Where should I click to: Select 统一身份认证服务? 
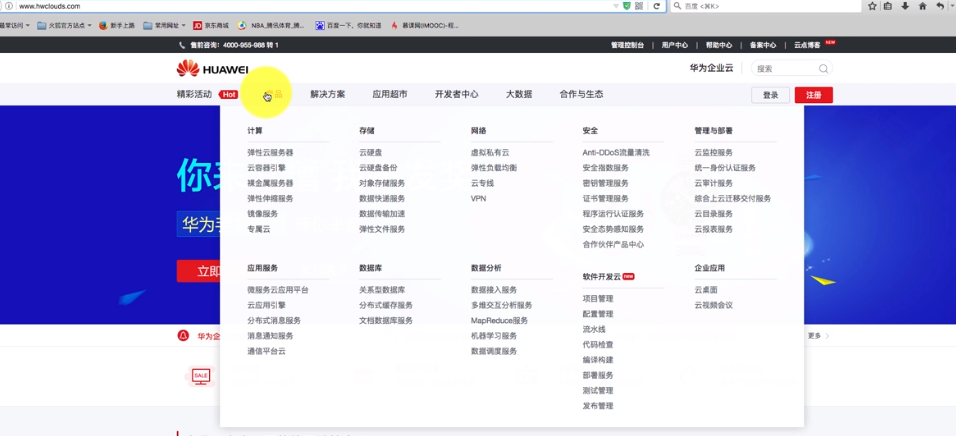click(725, 168)
